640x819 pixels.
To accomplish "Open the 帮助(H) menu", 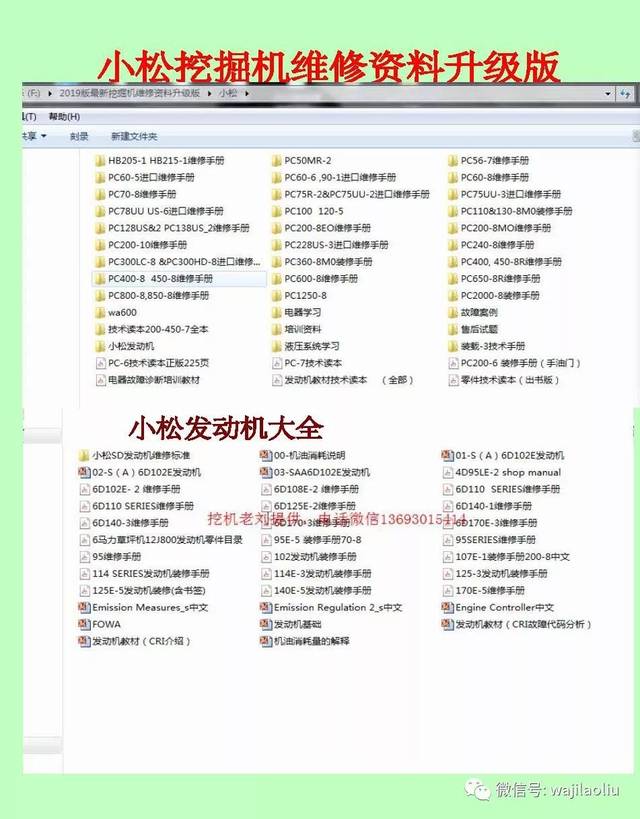I will (64, 116).
